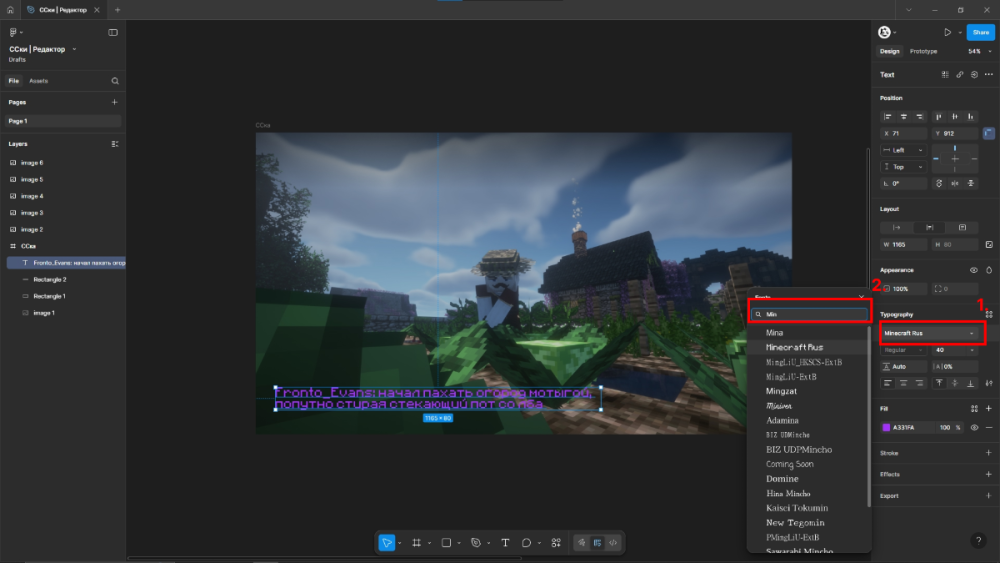The image size is (1000, 563).
Task: Open the Comment tool
Action: coord(526,542)
